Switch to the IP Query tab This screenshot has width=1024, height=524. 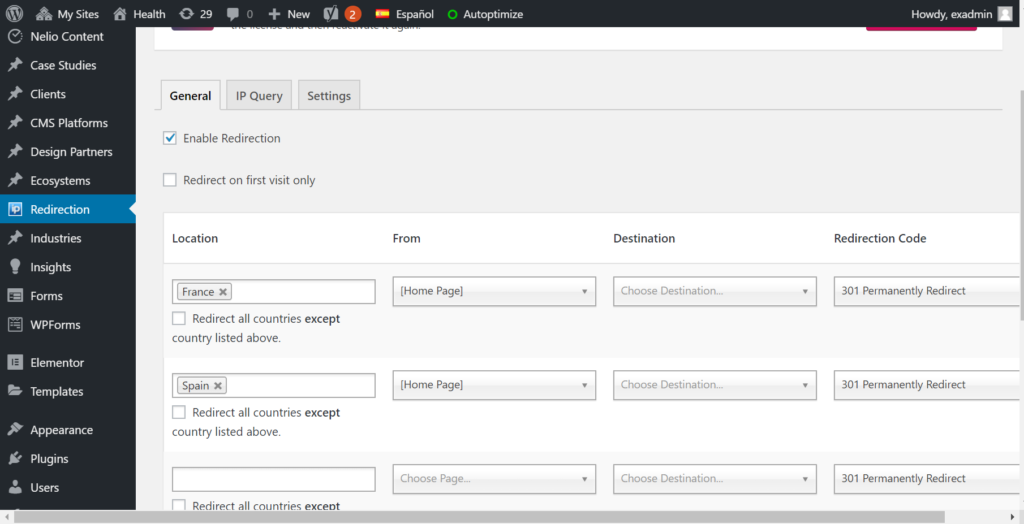259,95
